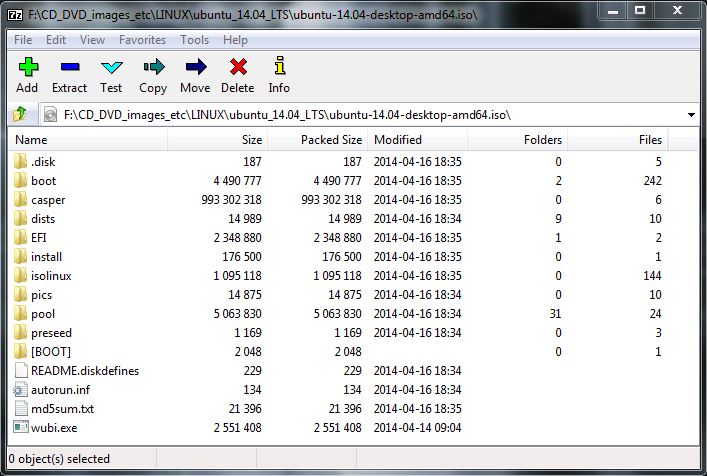
Task: Select the isolinux folder name
Action: tap(51, 275)
